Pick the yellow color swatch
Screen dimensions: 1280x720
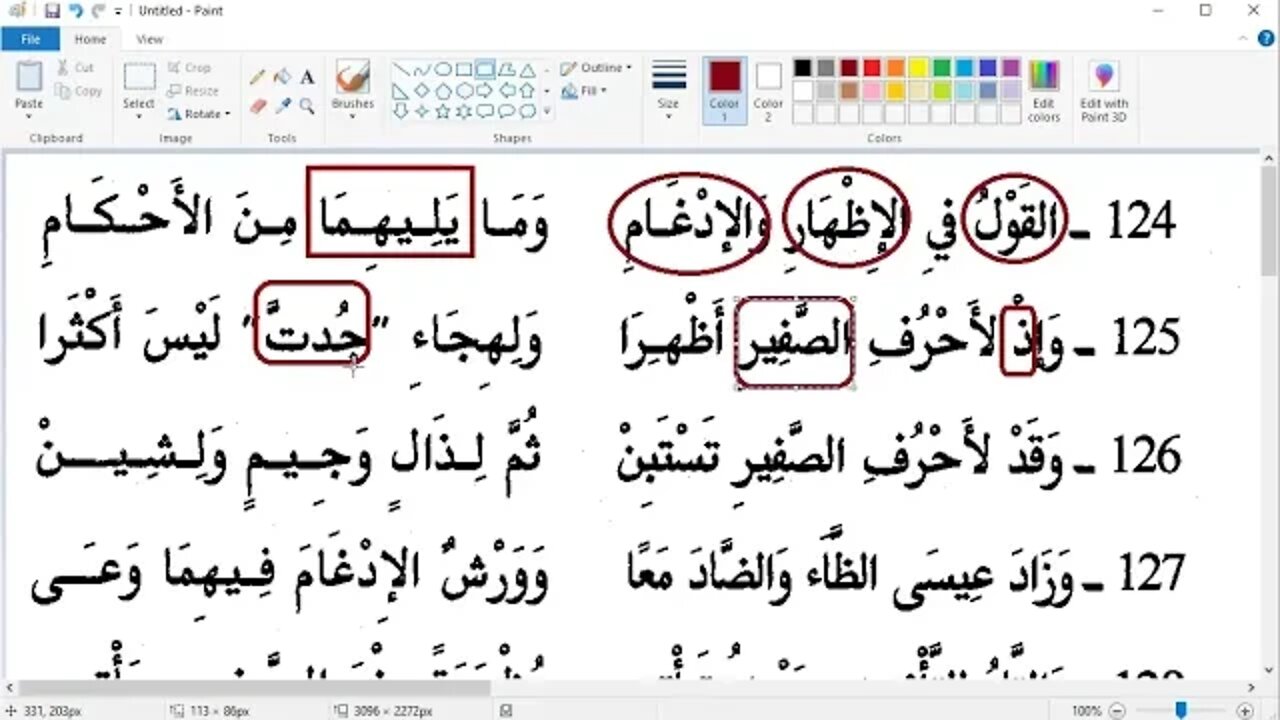point(918,68)
